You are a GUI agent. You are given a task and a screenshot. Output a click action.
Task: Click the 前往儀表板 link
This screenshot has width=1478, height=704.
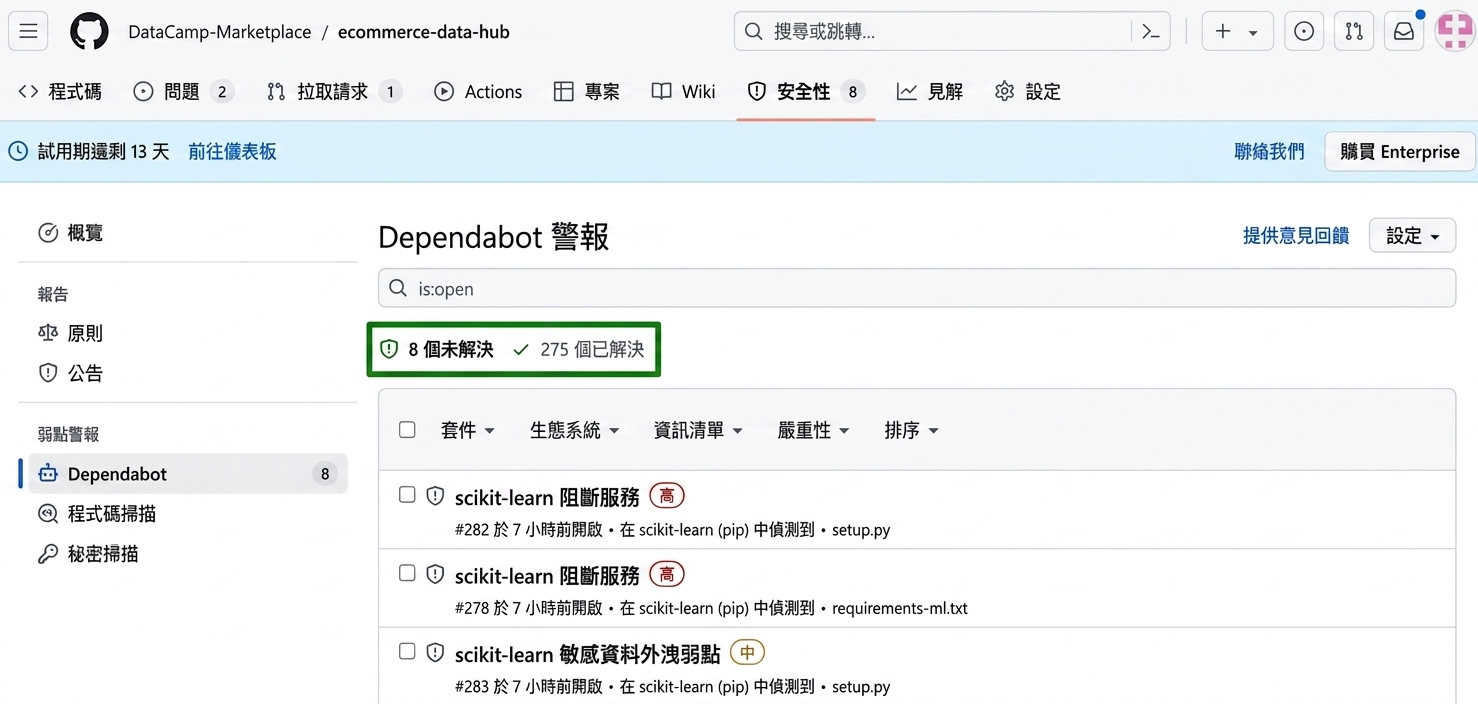(x=232, y=151)
